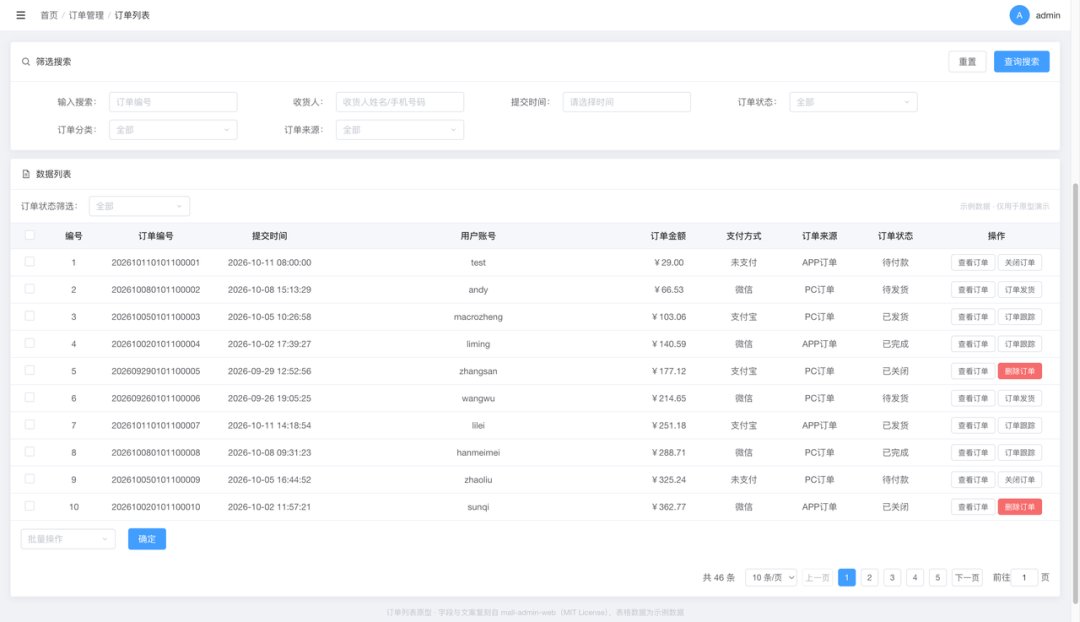Click 订单跟踪 for macrozheng's order
Image resolution: width=1080 pixels, height=622 pixels.
tap(1019, 317)
